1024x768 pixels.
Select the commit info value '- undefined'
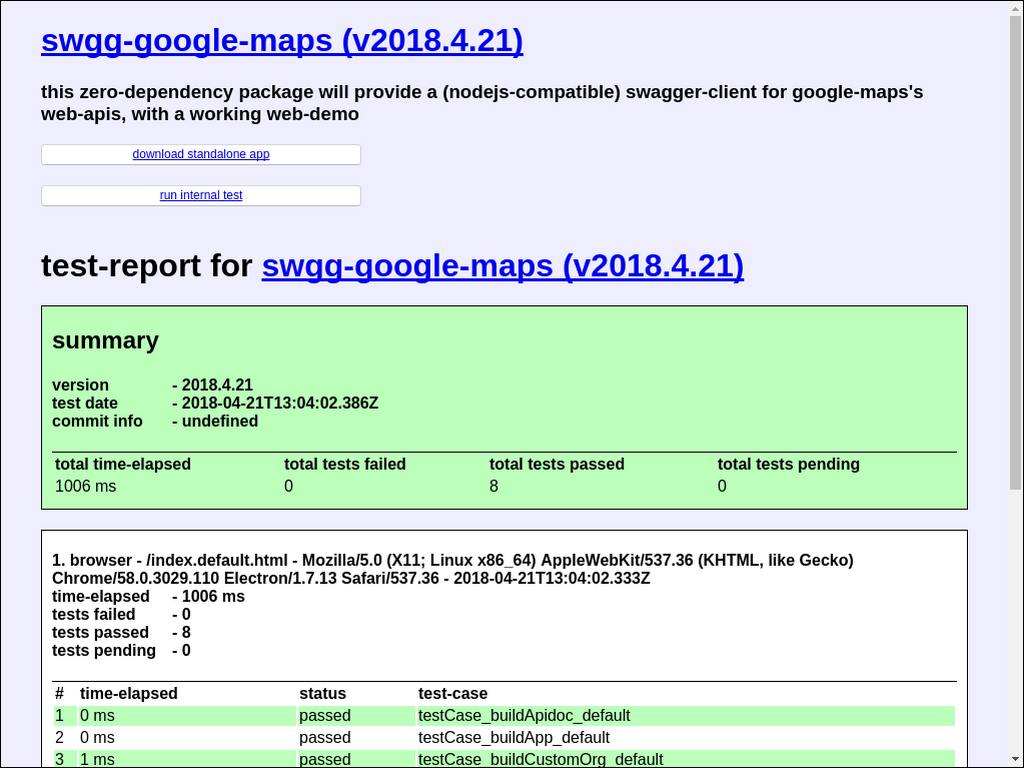tap(215, 421)
